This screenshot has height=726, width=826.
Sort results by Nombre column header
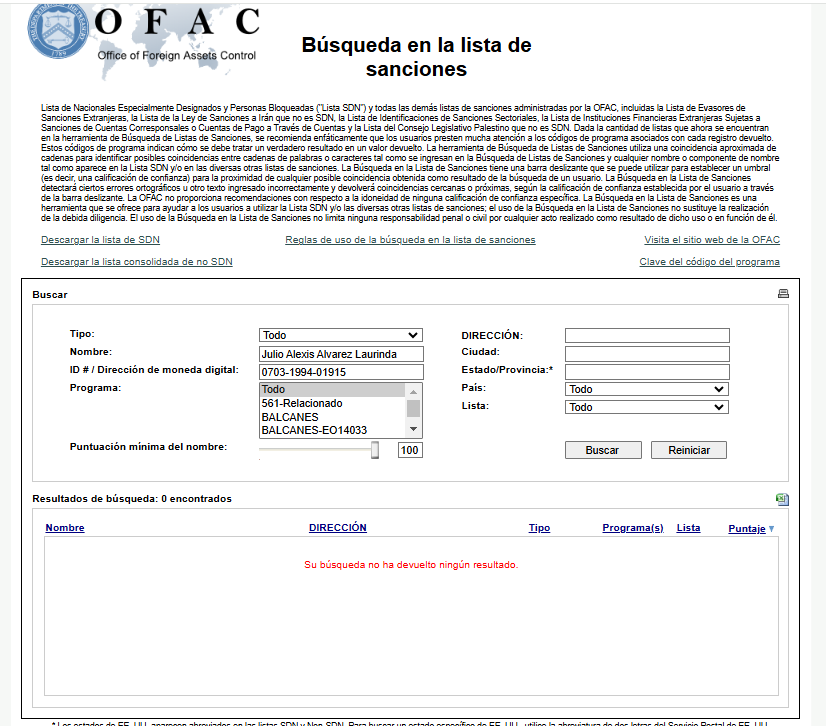pos(65,528)
